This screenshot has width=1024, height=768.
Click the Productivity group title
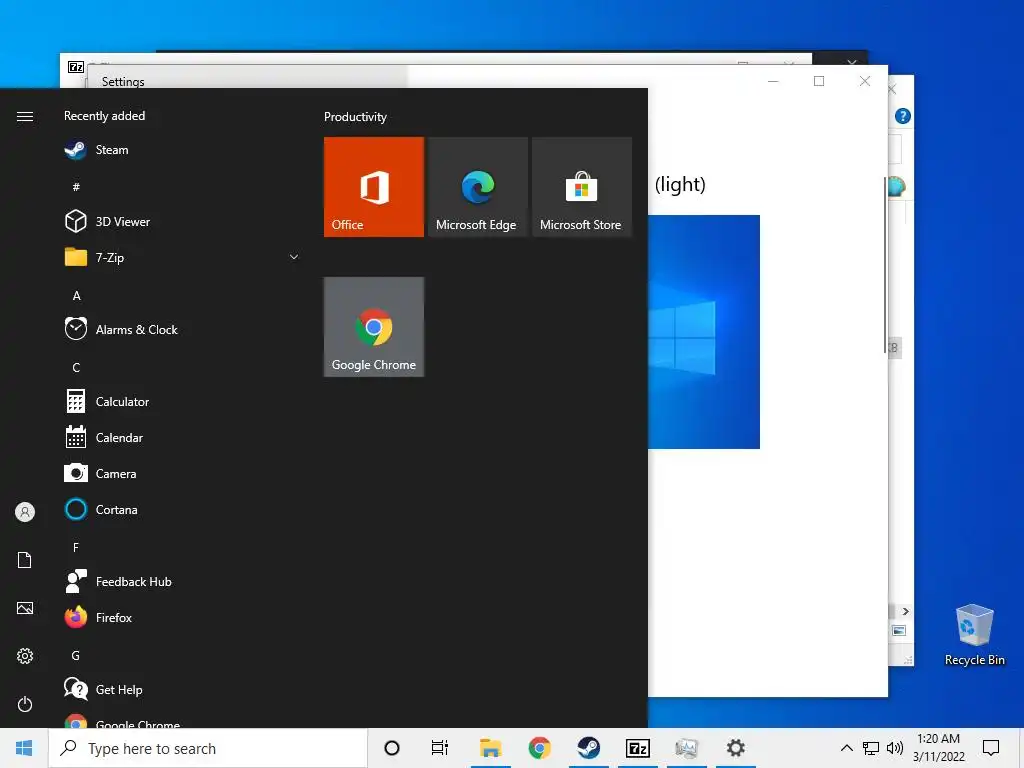point(355,117)
